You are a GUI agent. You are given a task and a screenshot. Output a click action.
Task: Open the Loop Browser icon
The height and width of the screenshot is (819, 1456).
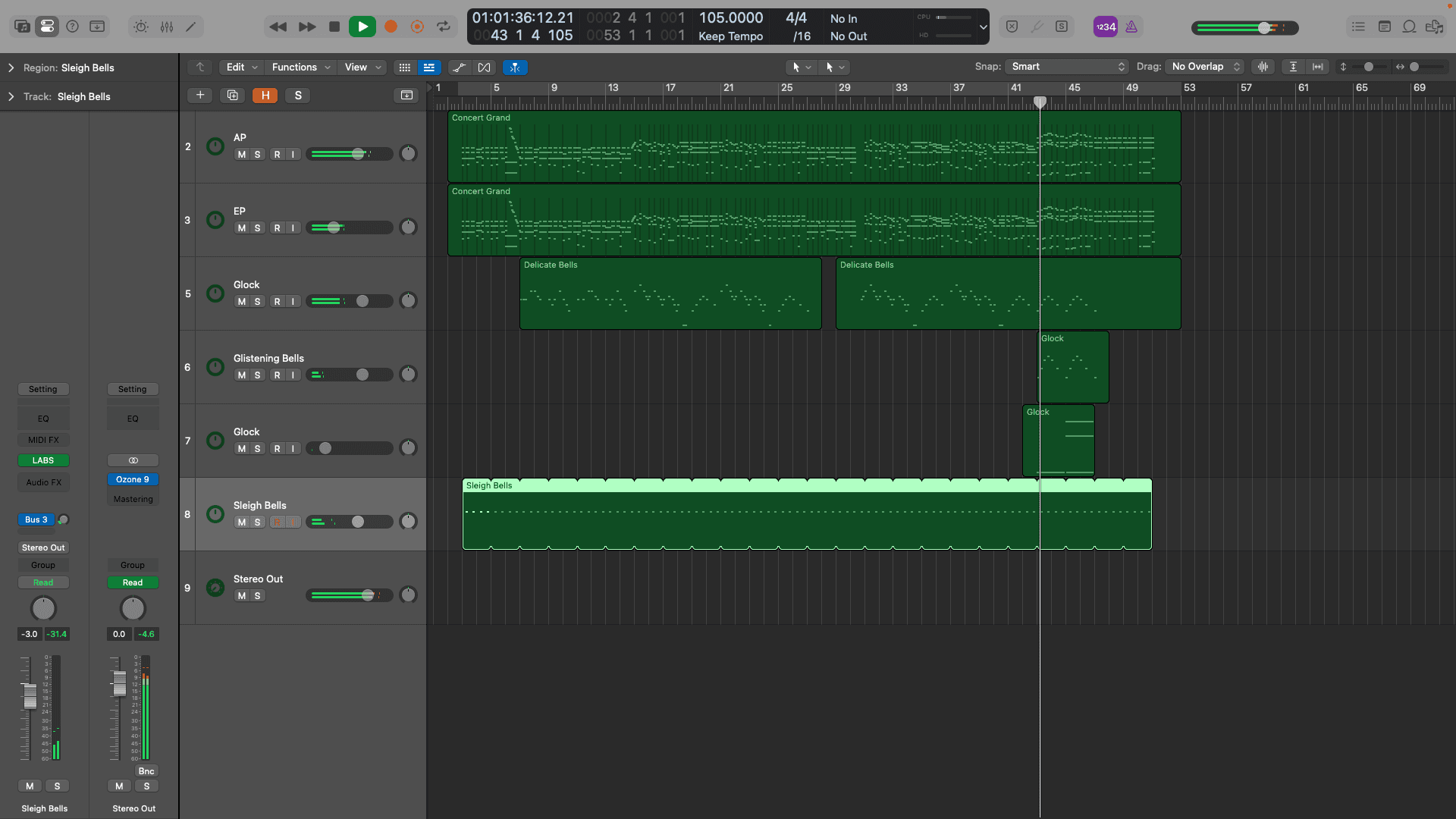[x=1409, y=27]
